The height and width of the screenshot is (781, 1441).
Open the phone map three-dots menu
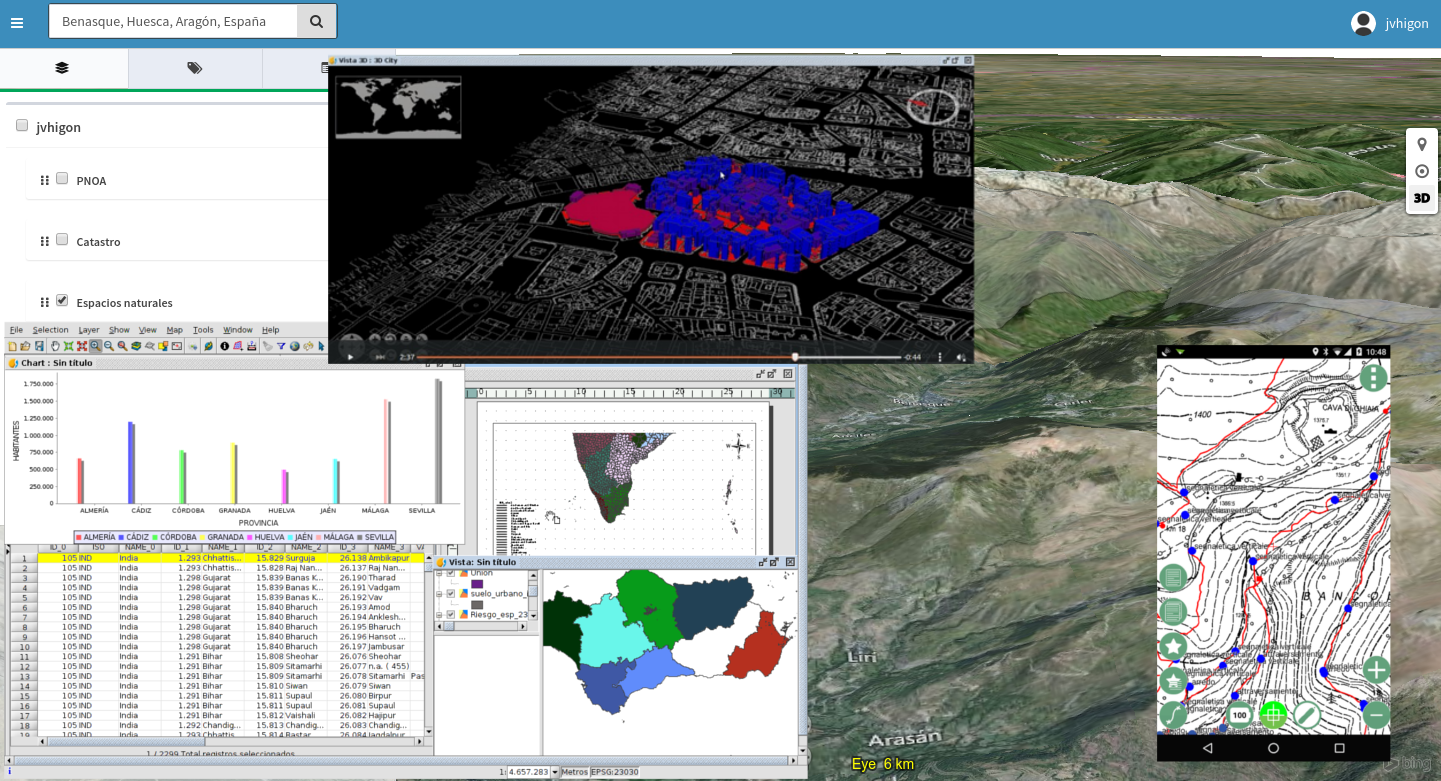tap(1374, 377)
